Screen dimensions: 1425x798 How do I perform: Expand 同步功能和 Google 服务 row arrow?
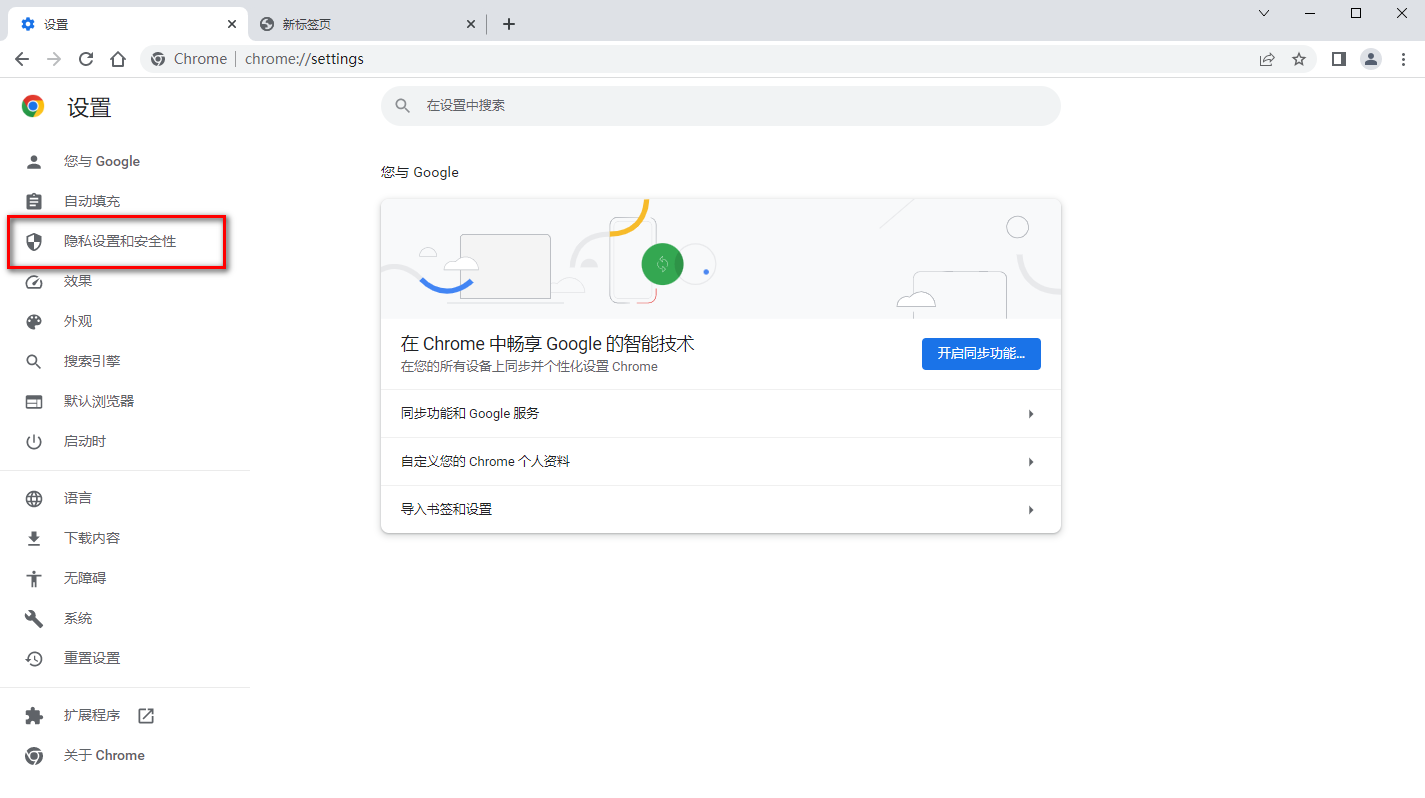point(1031,414)
